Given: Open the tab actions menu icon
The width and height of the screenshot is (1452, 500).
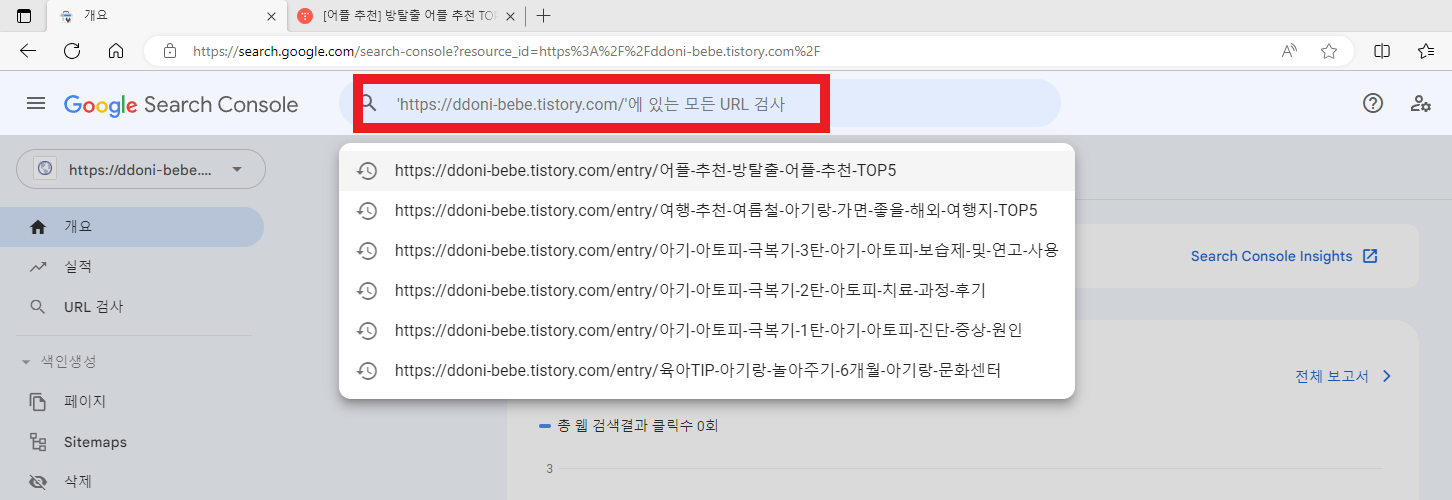Looking at the screenshot, I should point(25,16).
